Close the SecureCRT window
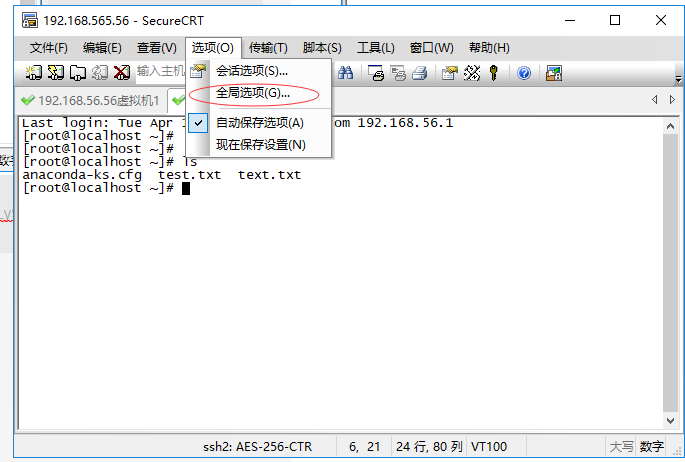 click(x=661, y=20)
